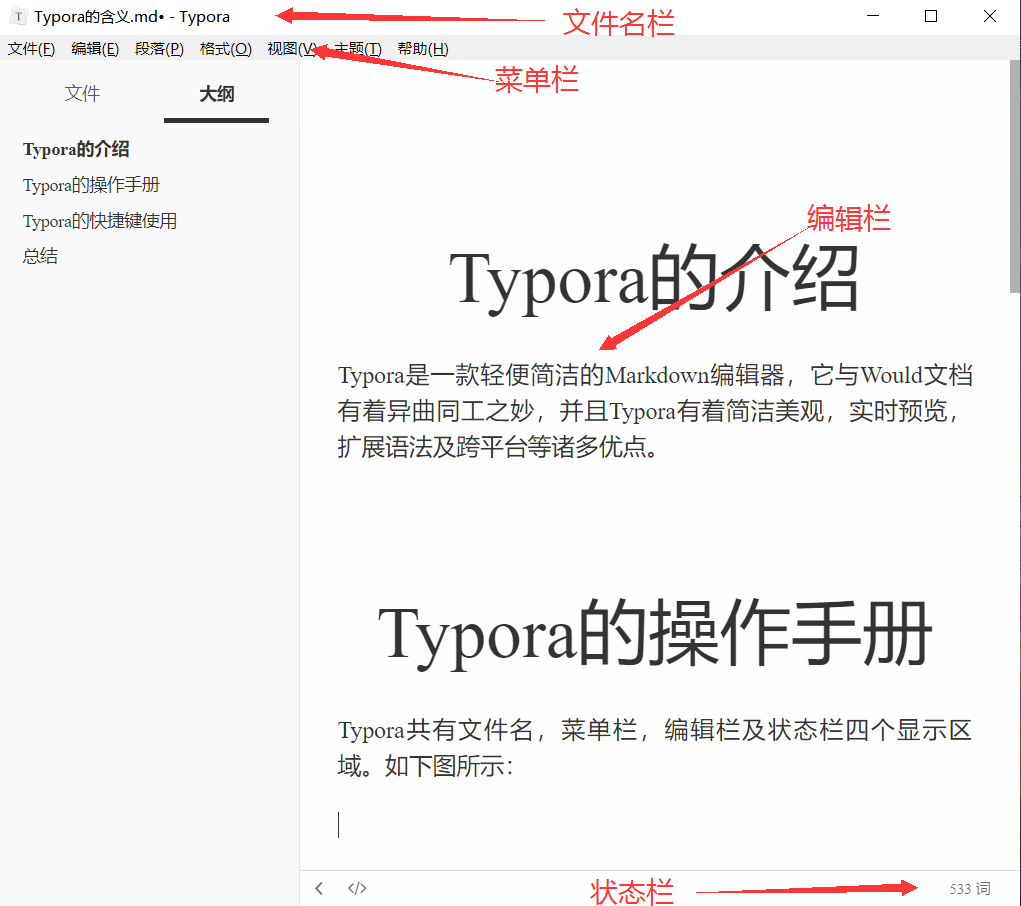Select the 大纲 sidebar tab
Screen dimensions: 1021x906
coord(215,93)
